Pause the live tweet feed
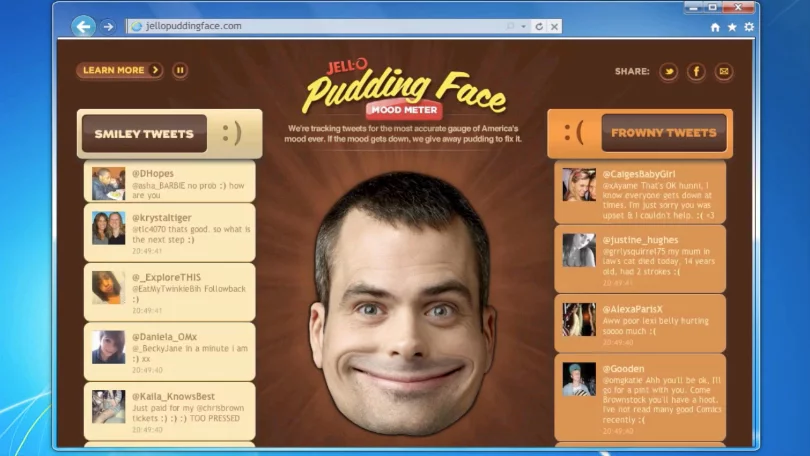The height and width of the screenshot is (456, 810). tap(180, 70)
